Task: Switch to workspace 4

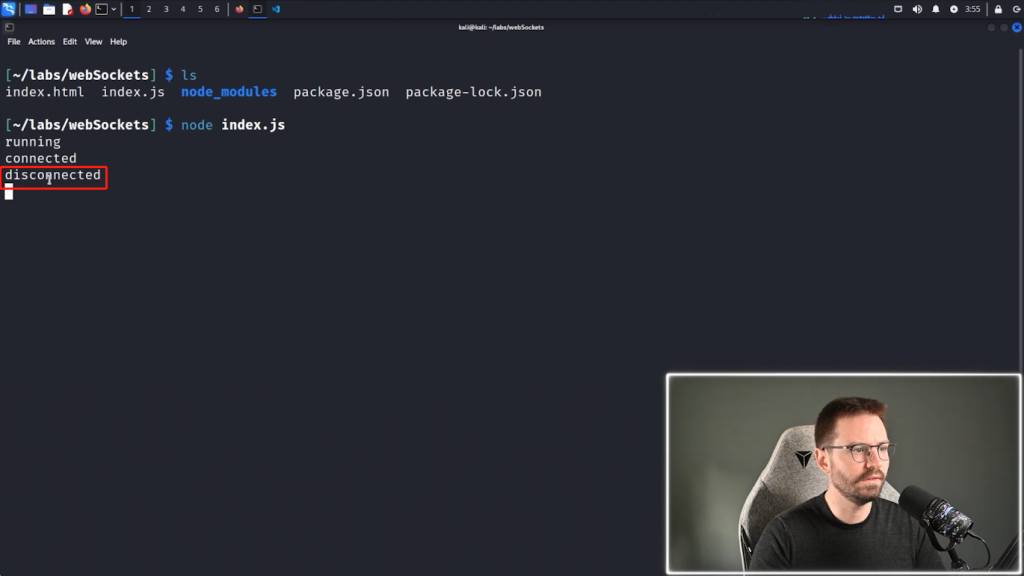Action: (x=183, y=9)
